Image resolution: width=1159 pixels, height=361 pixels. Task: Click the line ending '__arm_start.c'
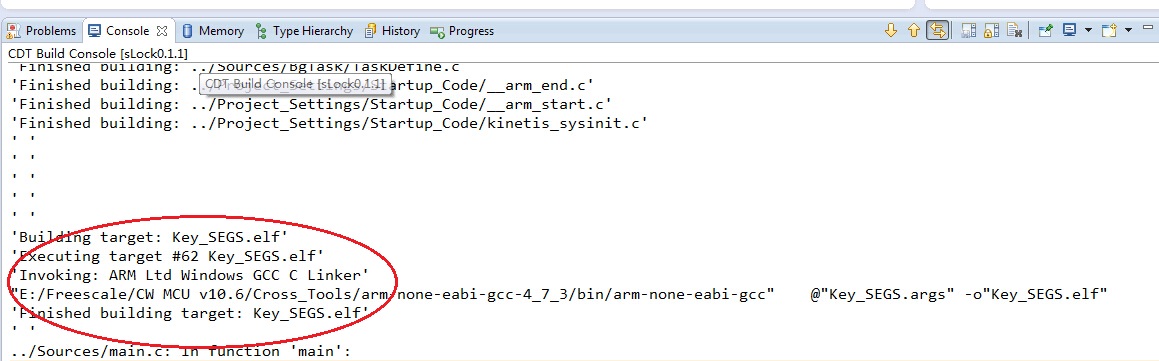tap(311, 104)
